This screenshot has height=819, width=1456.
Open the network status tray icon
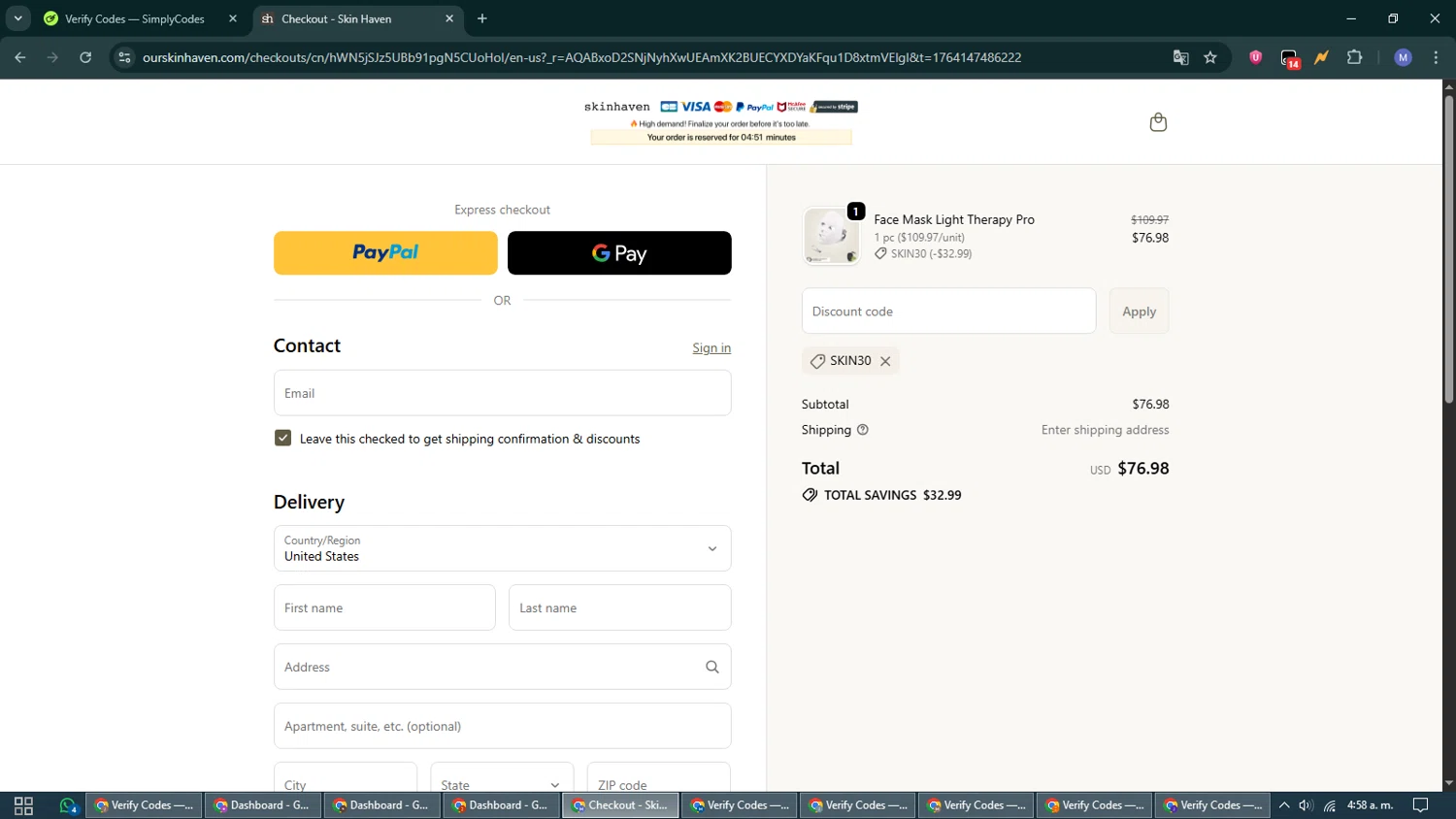[1329, 805]
